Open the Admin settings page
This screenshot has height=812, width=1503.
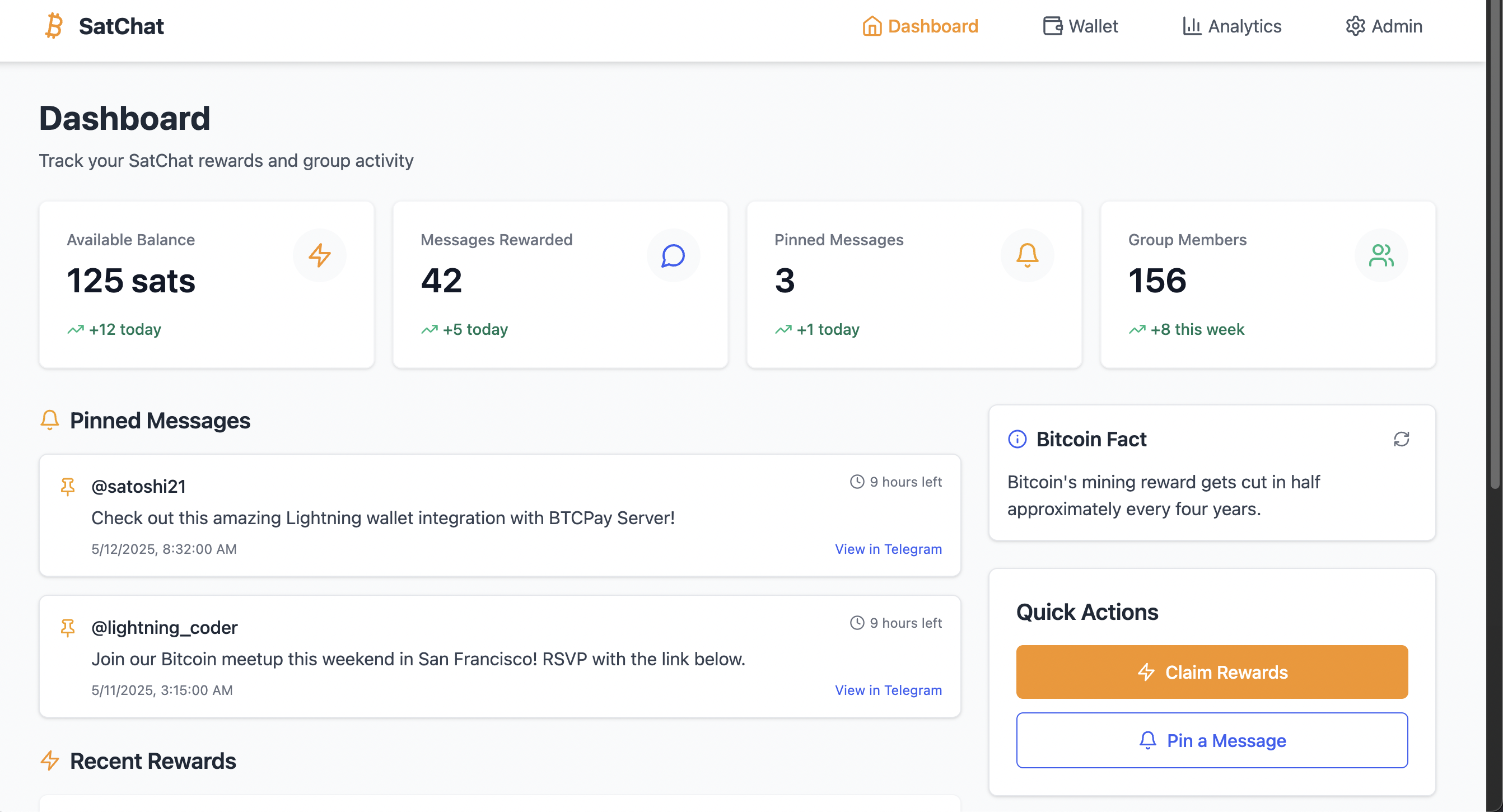tap(1384, 26)
